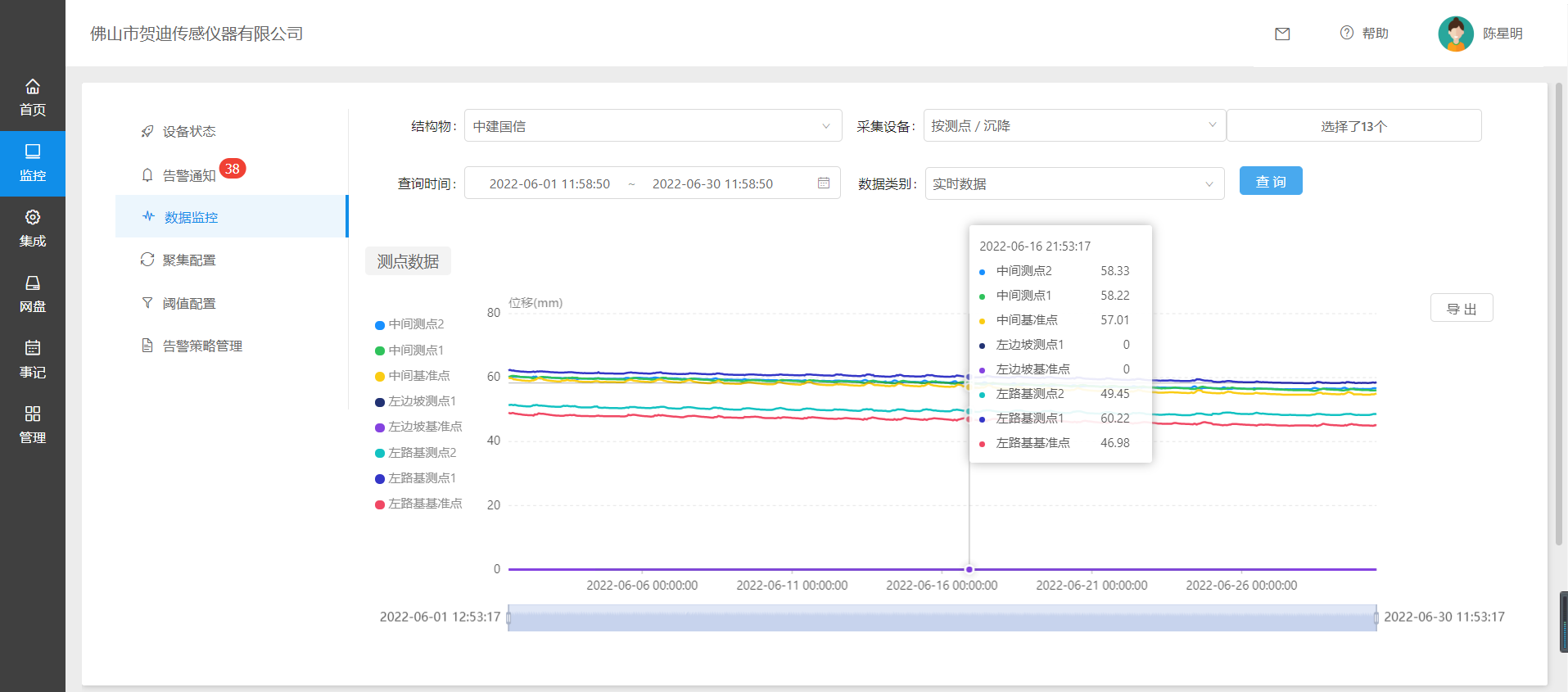
Task: Expand the 结构物 dropdown showing 中建国信
Action: (653, 126)
